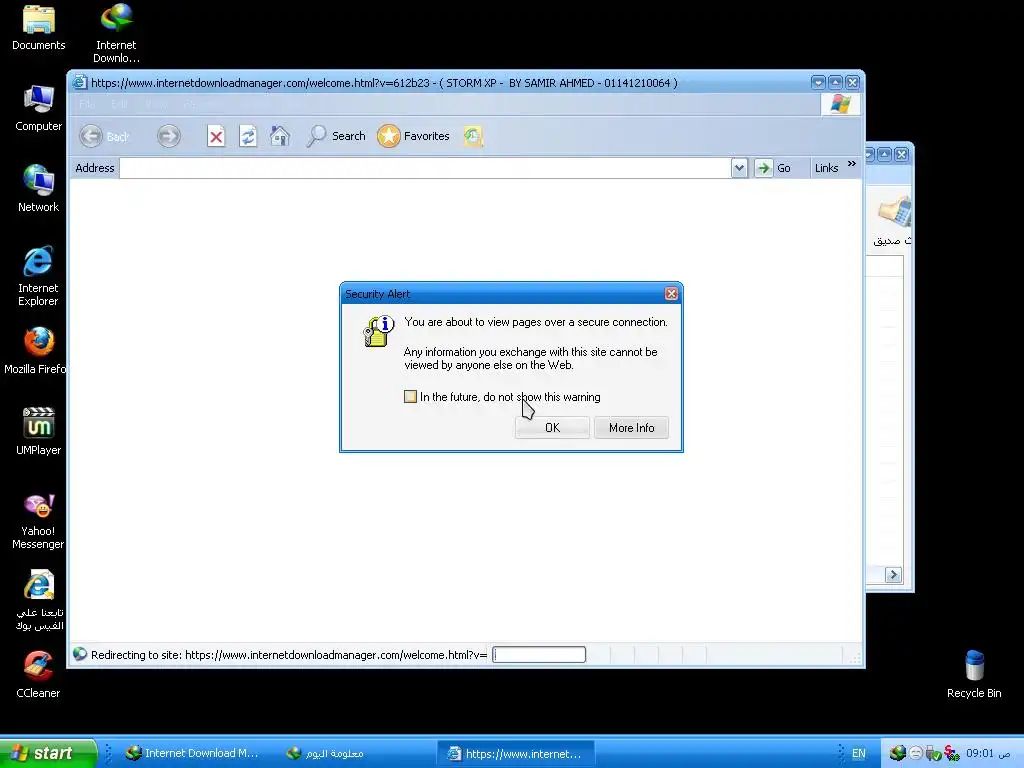The height and width of the screenshot is (768, 1024).
Task: Click the lock info icon in Security Alert
Action: click(379, 331)
